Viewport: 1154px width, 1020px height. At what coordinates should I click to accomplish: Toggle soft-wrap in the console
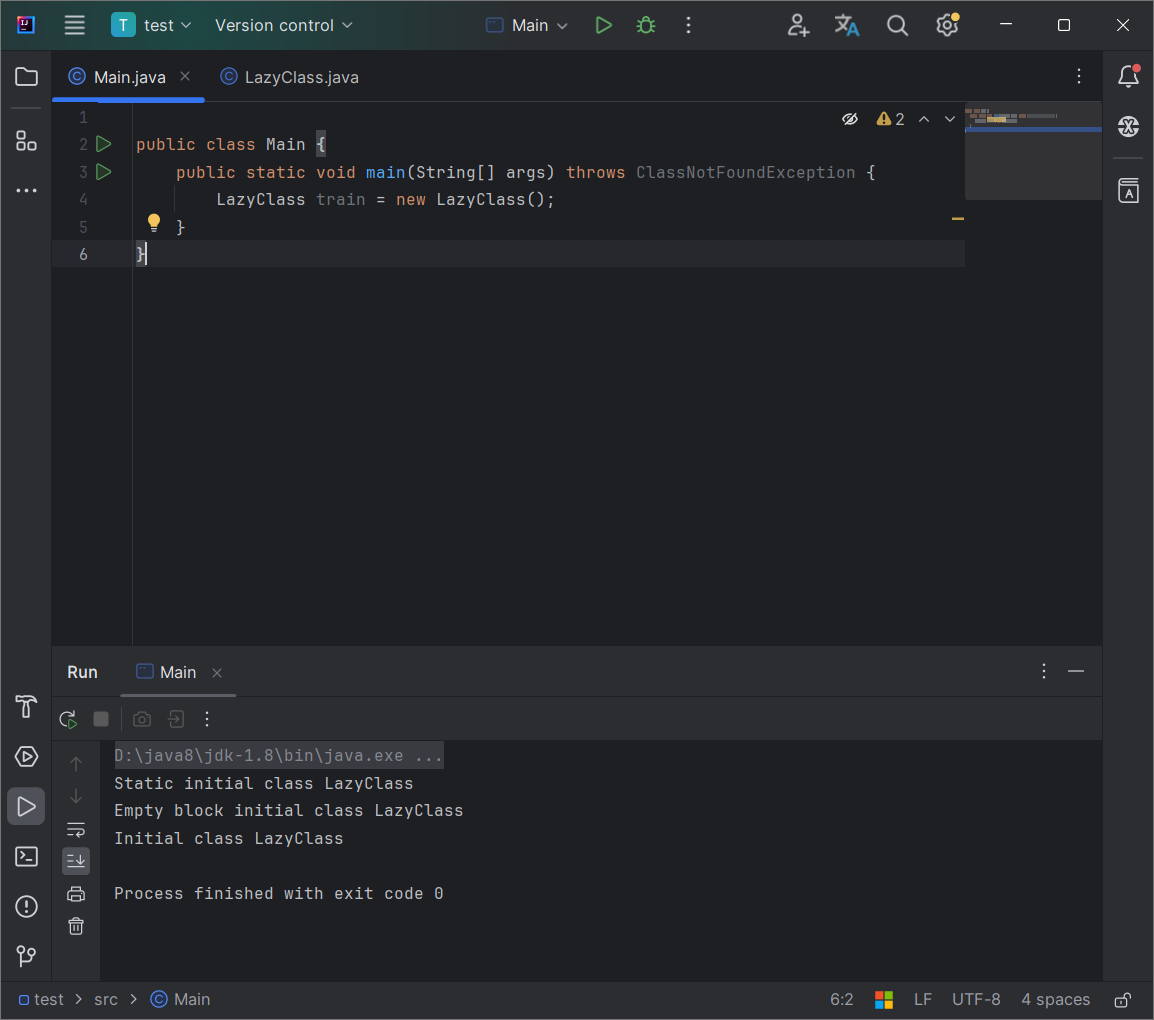pyautogui.click(x=76, y=829)
